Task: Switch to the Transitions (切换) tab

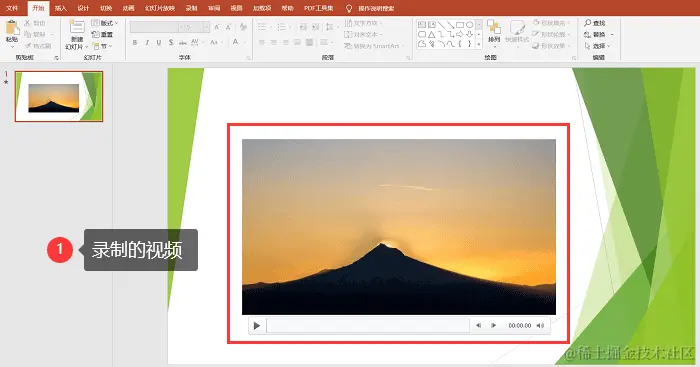Action: 106,8
